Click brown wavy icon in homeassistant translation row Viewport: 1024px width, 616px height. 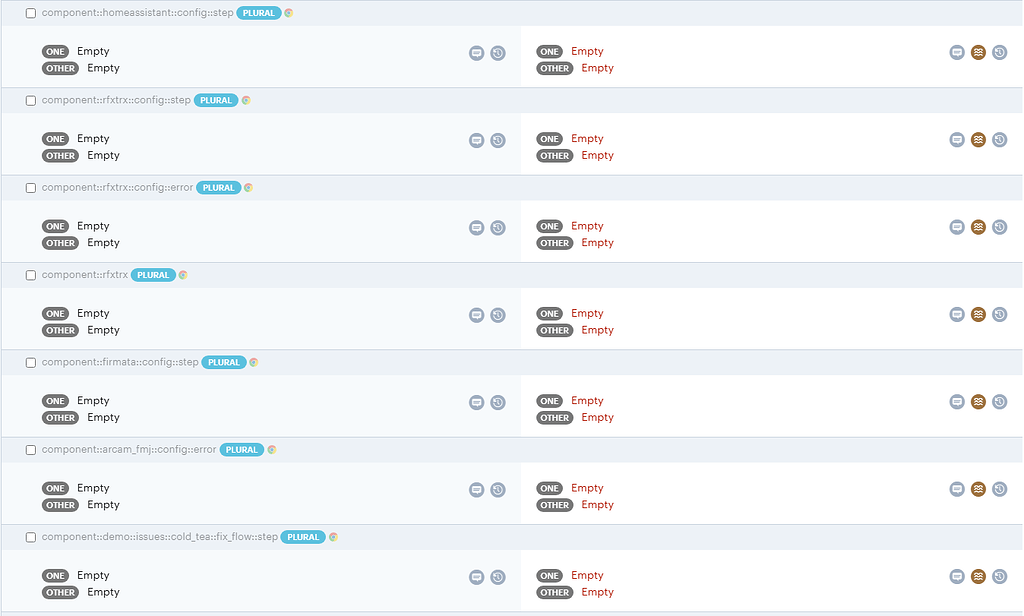(978, 52)
